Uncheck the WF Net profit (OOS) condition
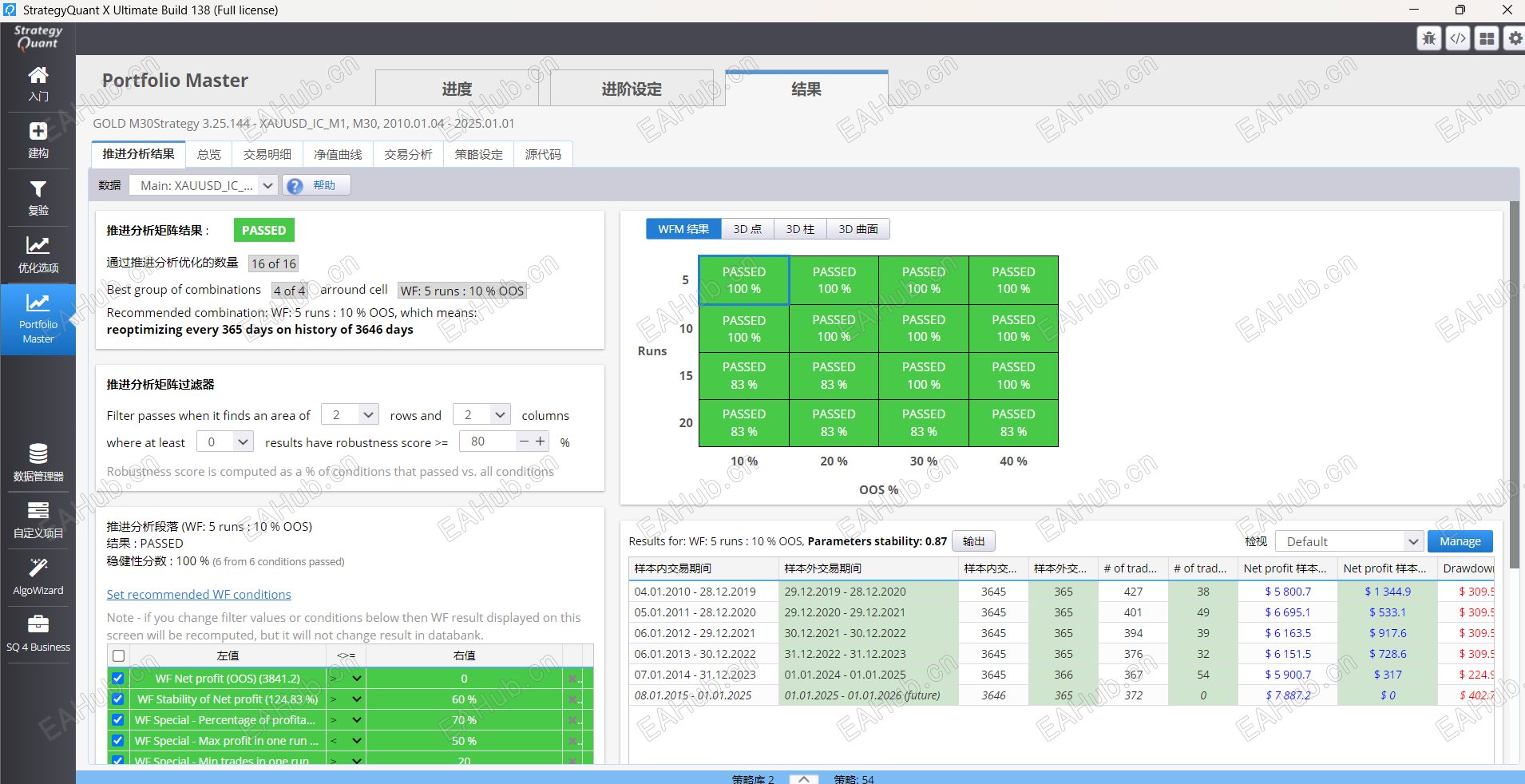Image resolution: width=1525 pixels, height=784 pixels. [x=118, y=679]
